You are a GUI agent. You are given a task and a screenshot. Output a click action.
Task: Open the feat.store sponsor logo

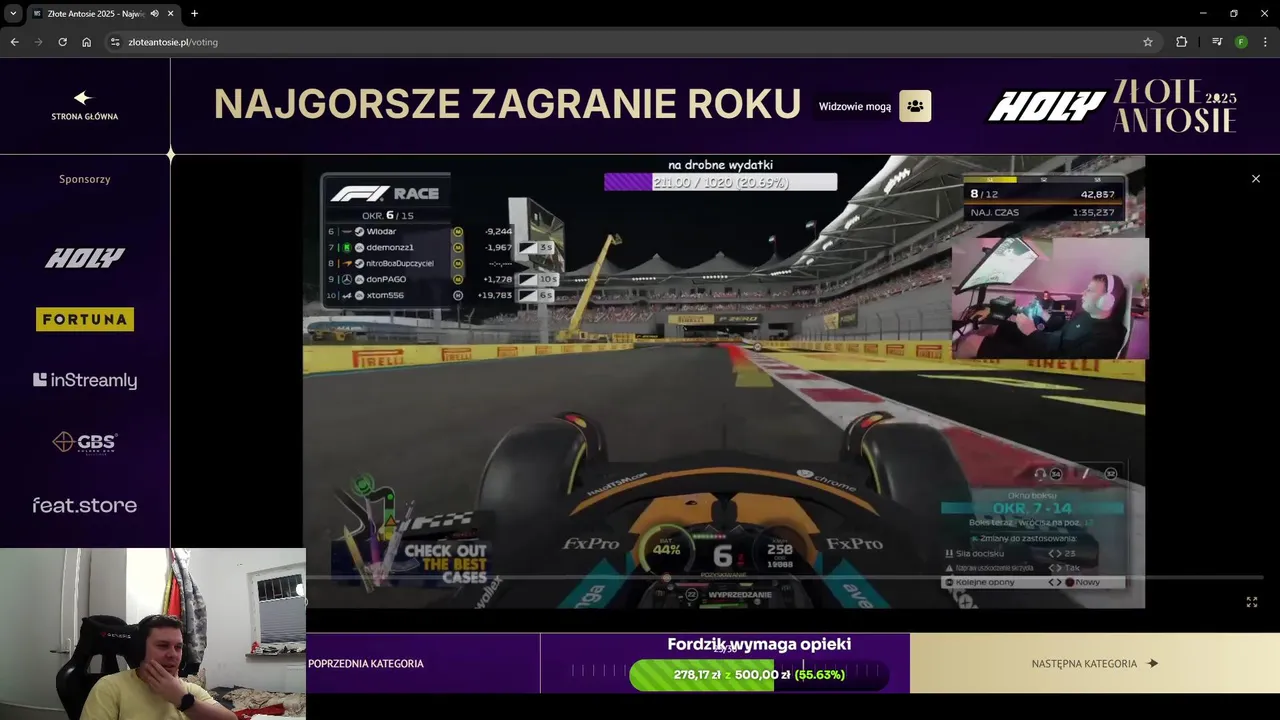pyautogui.click(x=84, y=505)
